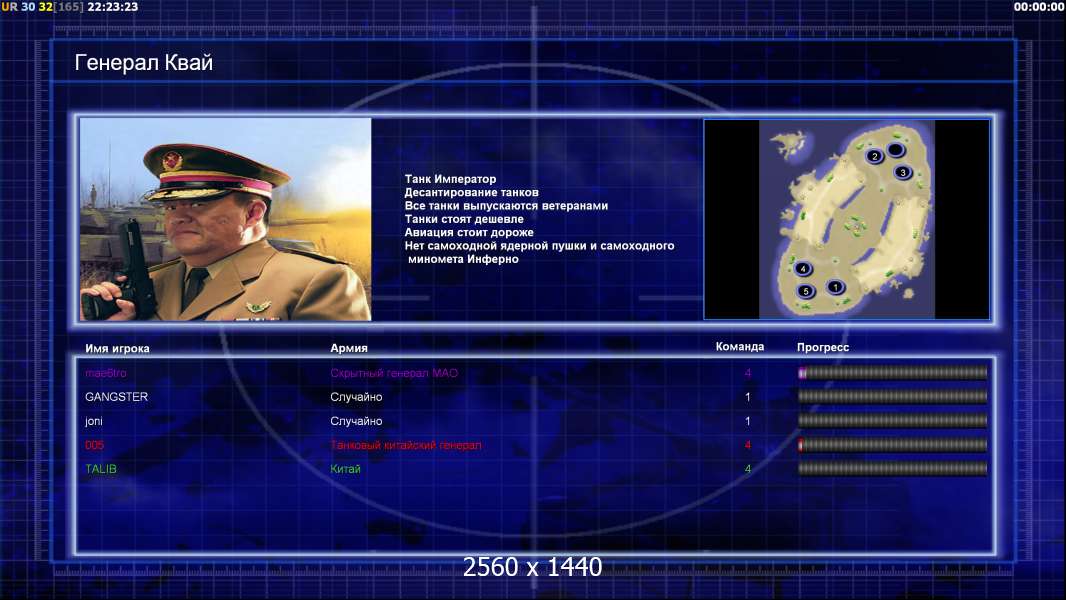Select player name 'joni'
Viewport: 1066px width, 600px height.
click(x=94, y=421)
